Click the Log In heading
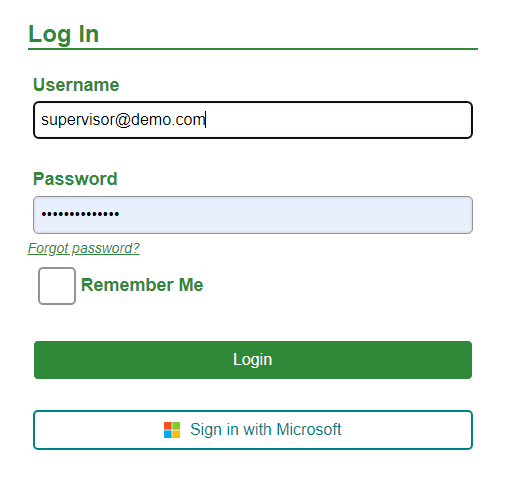The width and height of the screenshot is (505, 484). pyautogui.click(x=63, y=34)
